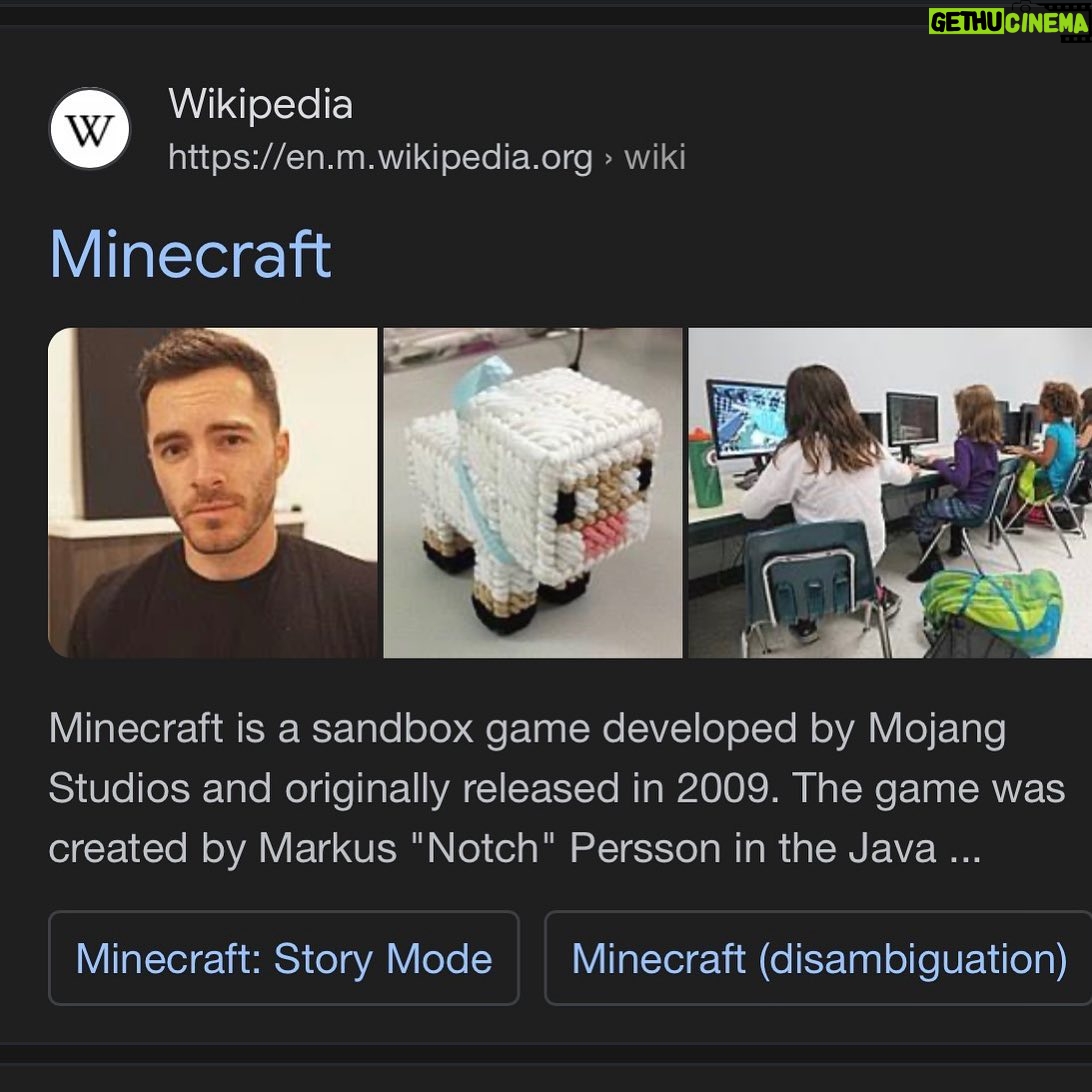The height and width of the screenshot is (1092, 1092).
Task: Open the classroom computers photo thumbnail
Action: [890, 492]
